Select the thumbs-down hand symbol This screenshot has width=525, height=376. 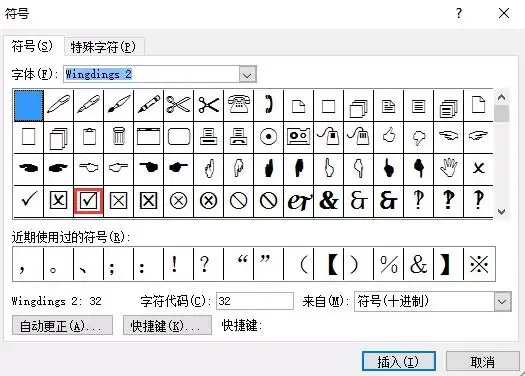coord(419,137)
